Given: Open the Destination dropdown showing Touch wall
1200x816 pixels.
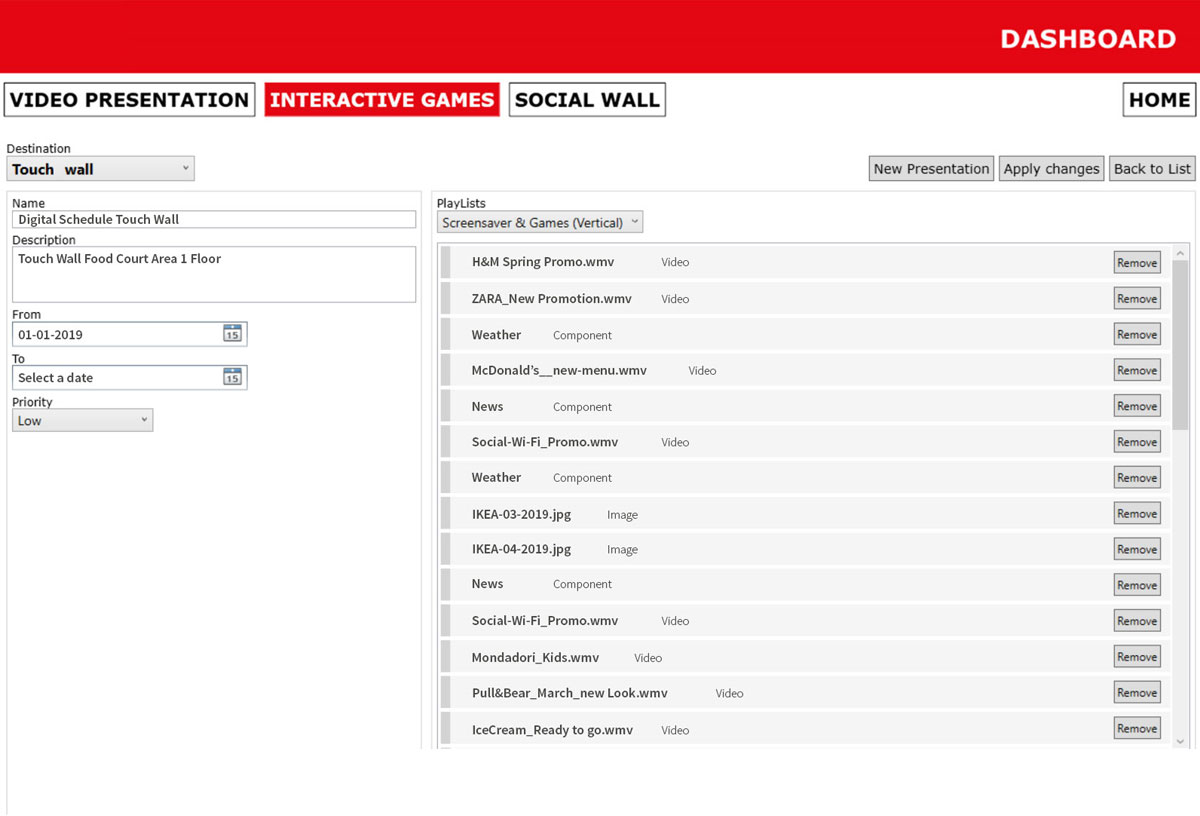Looking at the screenshot, I should click(101, 169).
